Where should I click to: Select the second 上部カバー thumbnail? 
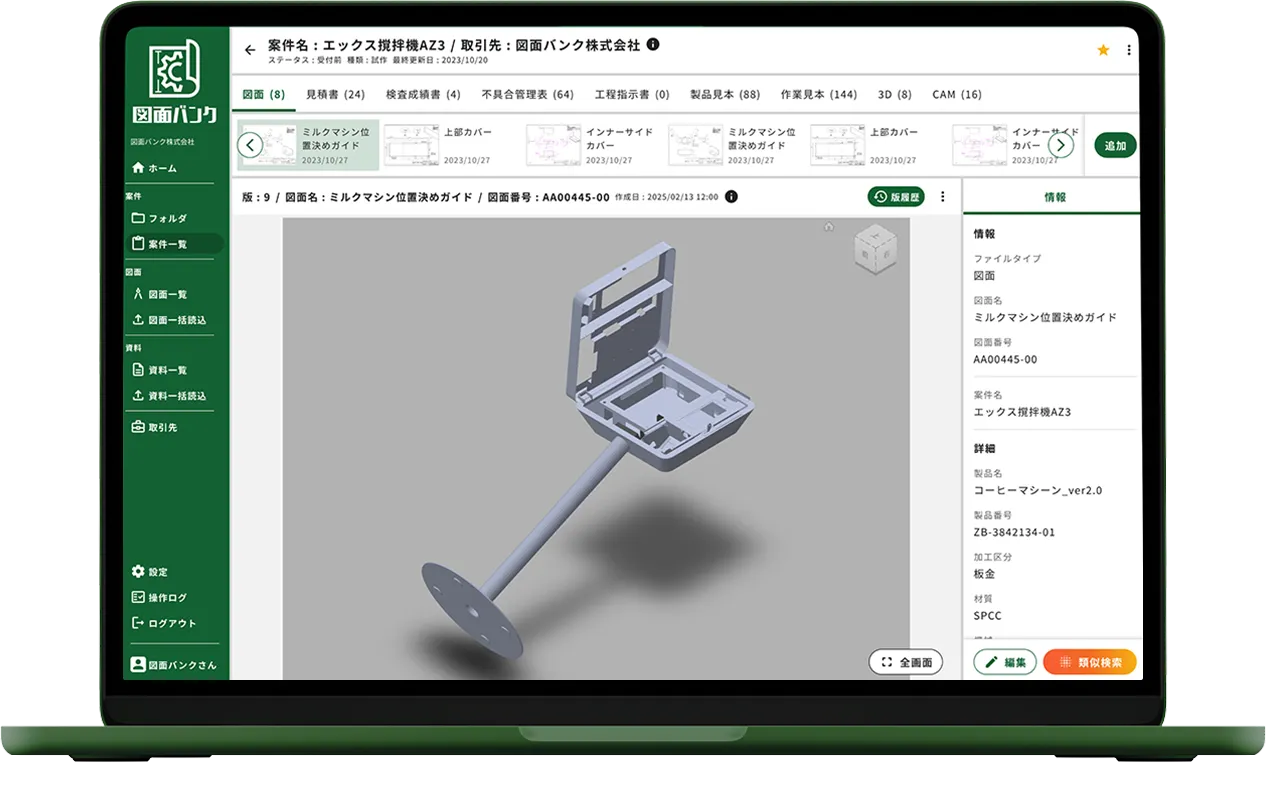(877, 146)
